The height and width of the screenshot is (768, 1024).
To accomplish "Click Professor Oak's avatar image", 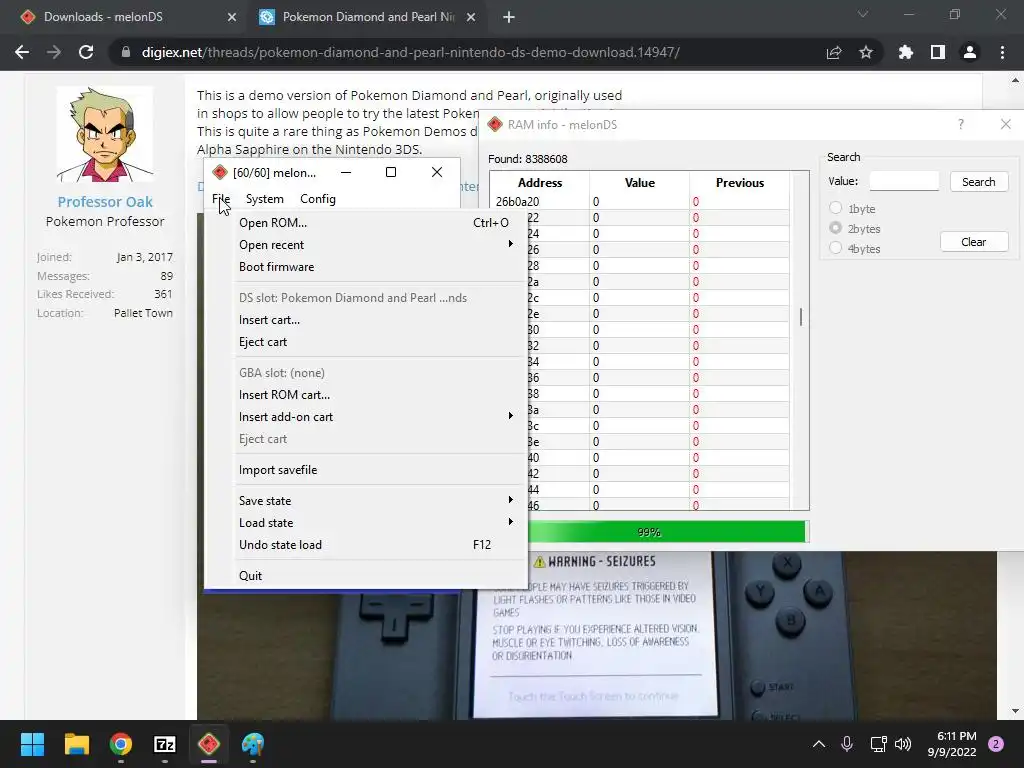I will pos(105,135).
